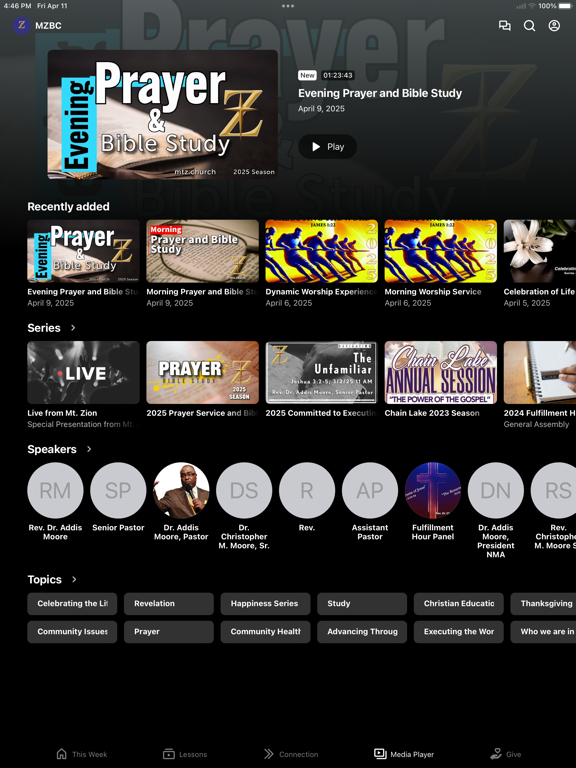Expand the Speakers section chevron
The image size is (576, 768).
89,449
